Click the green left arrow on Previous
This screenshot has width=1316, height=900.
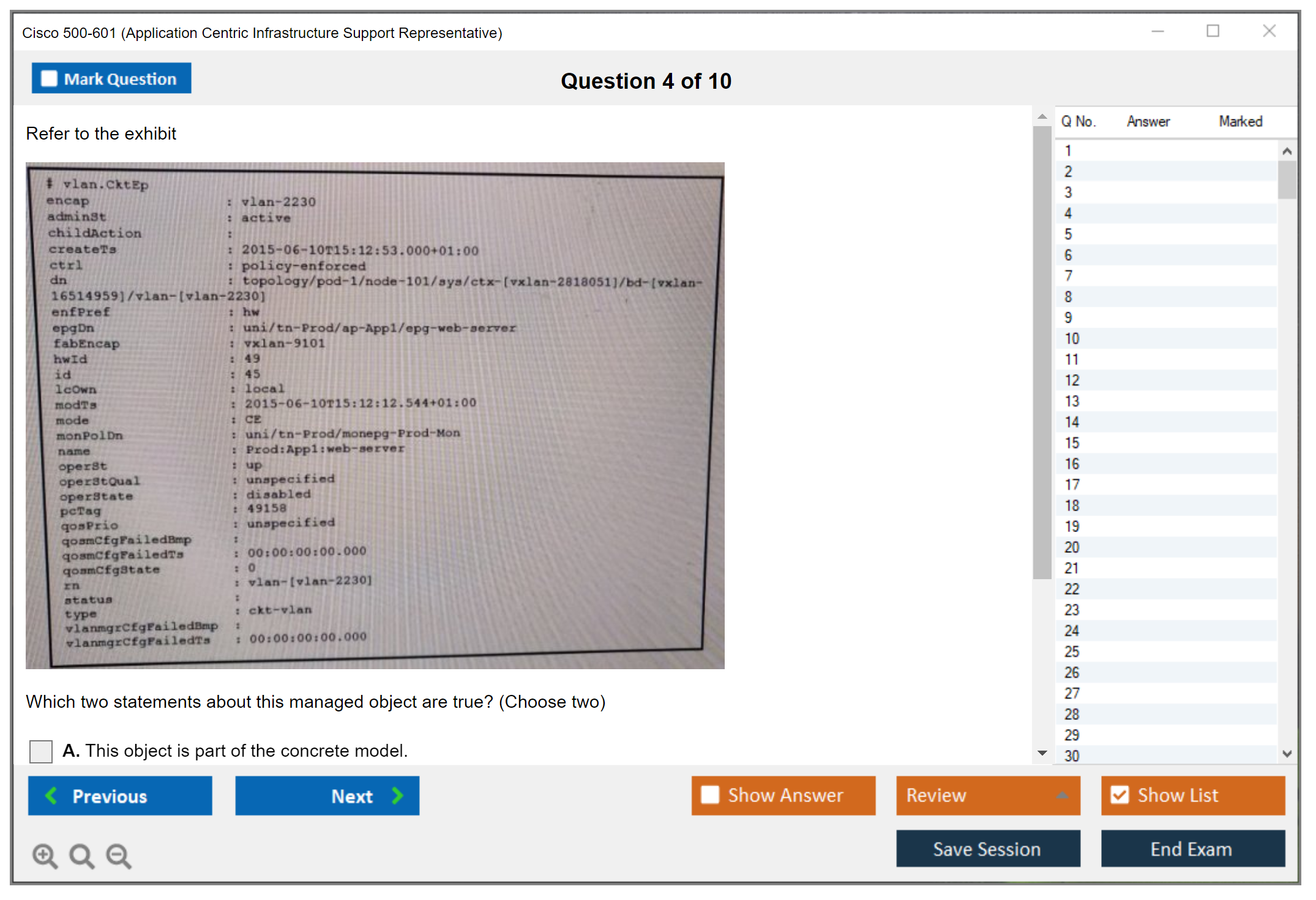pyautogui.click(x=51, y=795)
